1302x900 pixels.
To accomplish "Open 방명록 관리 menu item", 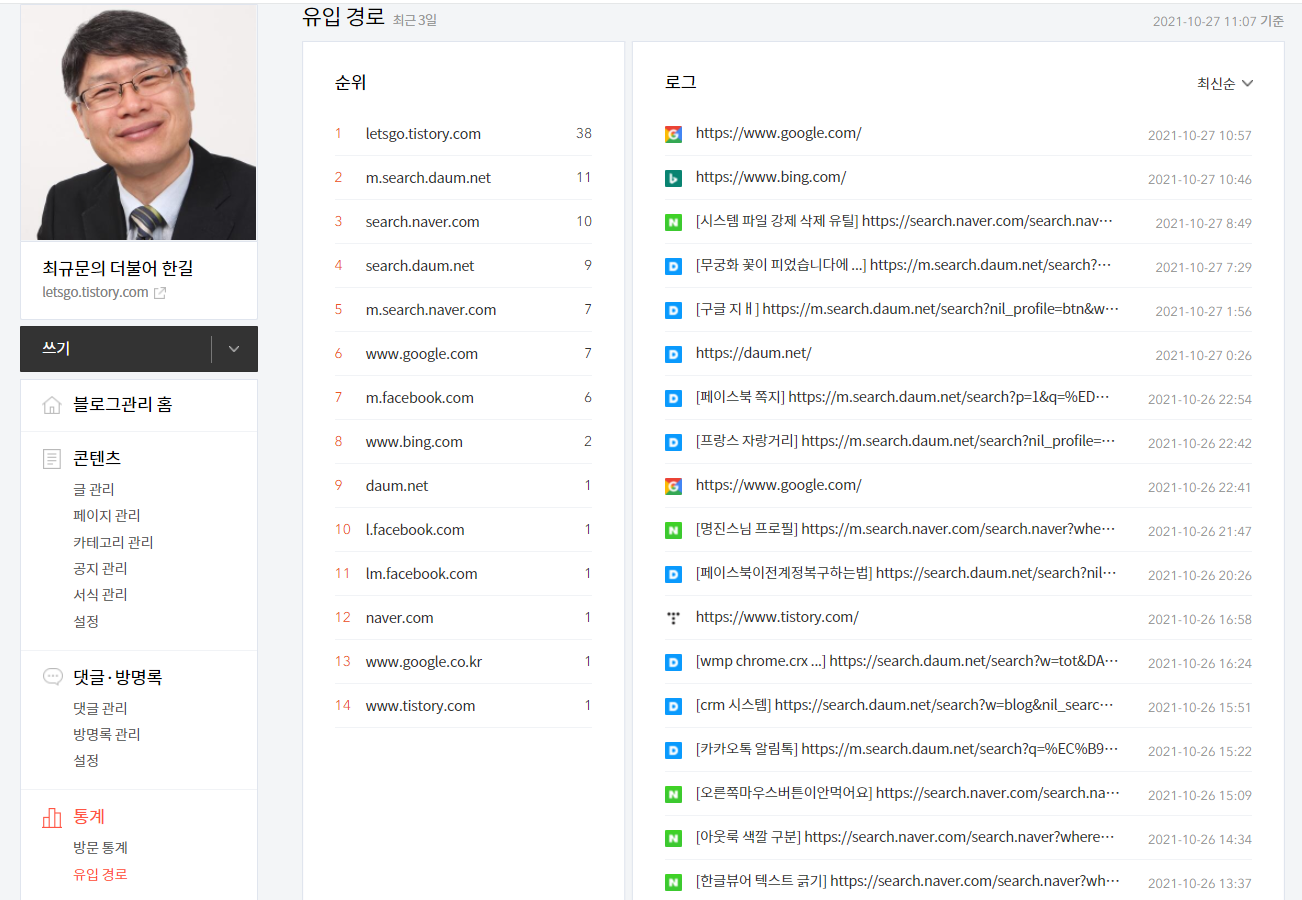I will [x=107, y=734].
